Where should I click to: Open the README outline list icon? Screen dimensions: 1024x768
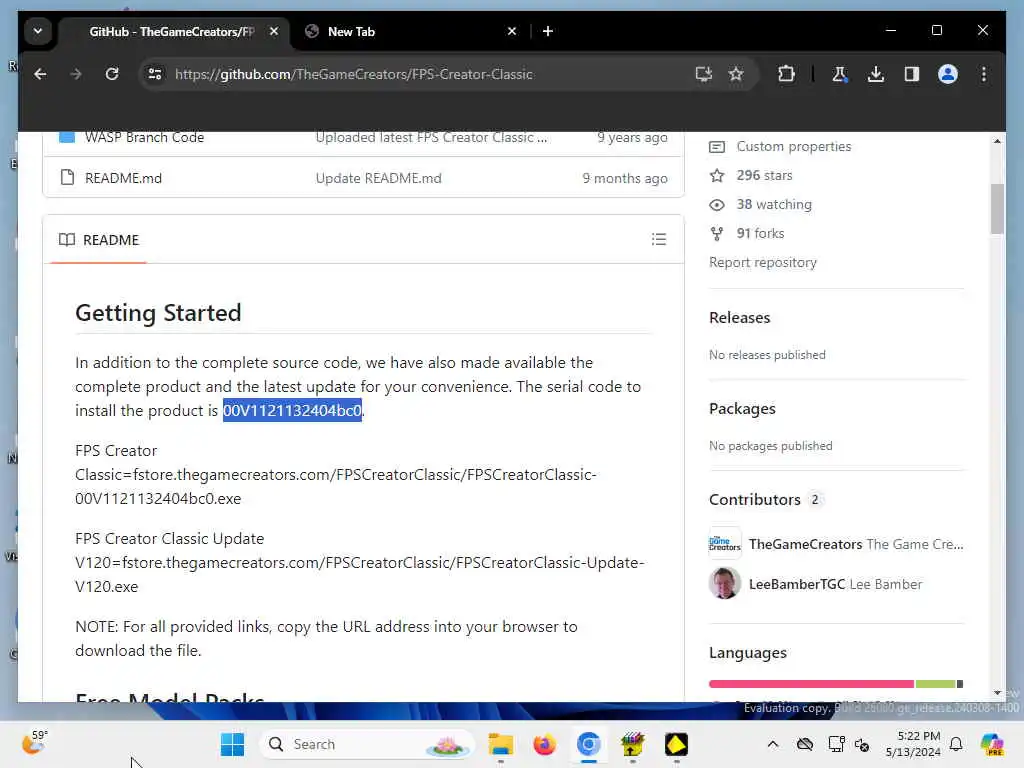click(659, 240)
